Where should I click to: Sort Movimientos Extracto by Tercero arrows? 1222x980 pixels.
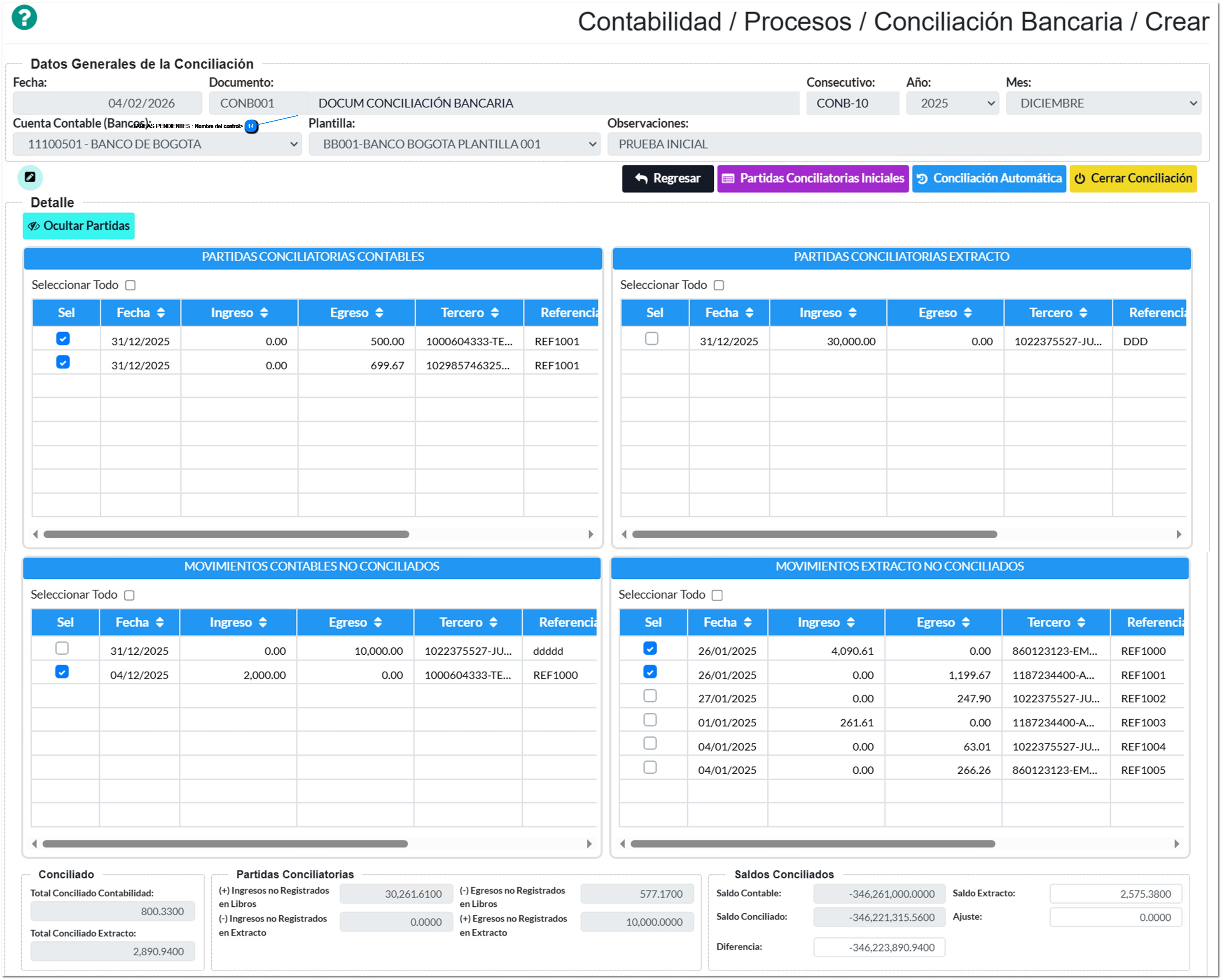point(1081,622)
